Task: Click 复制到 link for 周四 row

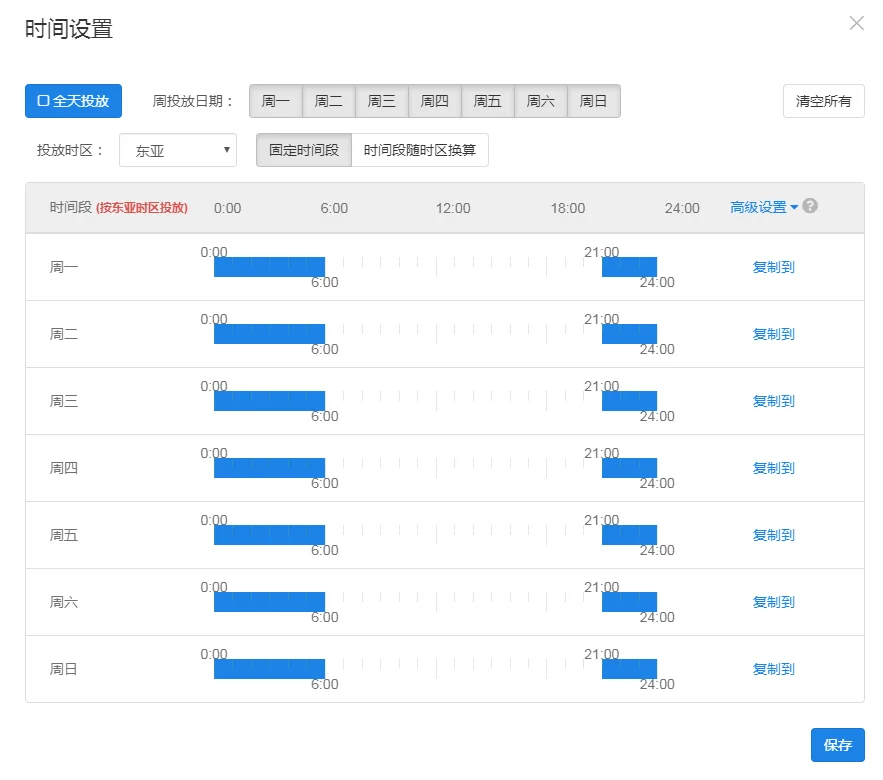Action: click(x=773, y=468)
